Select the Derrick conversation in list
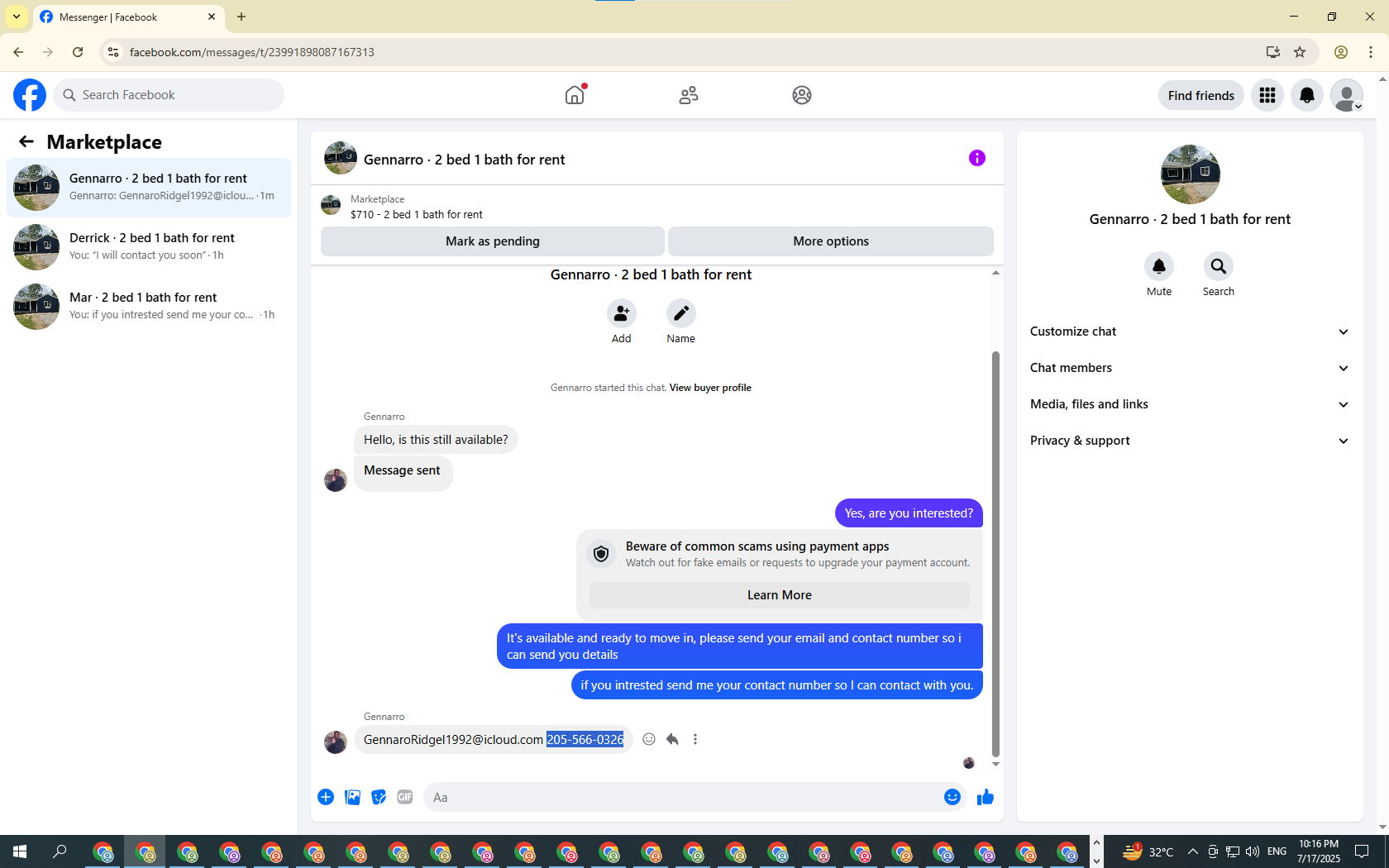 point(149,247)
